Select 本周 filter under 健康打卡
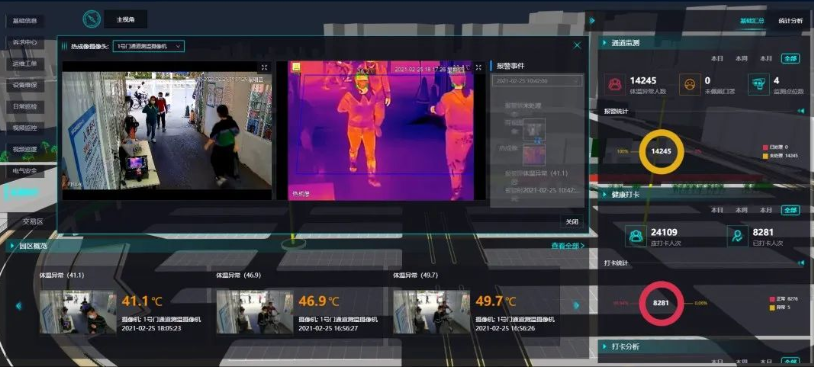This screenshot has height=367, width=814. 741,210
